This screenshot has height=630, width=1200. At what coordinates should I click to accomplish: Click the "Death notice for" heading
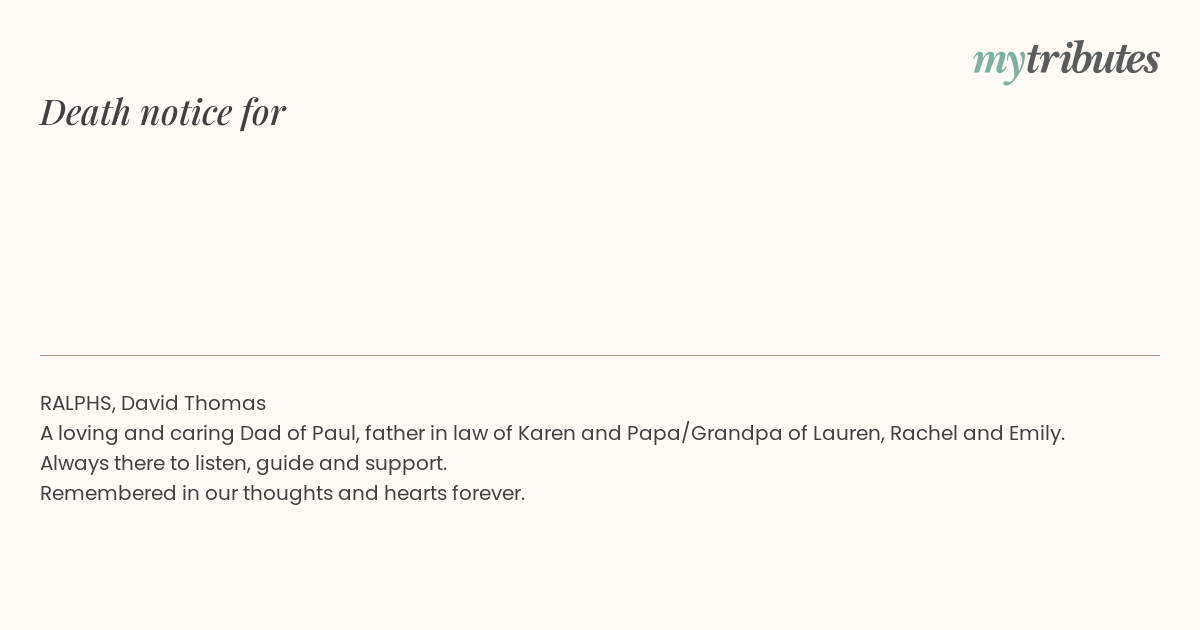163,112
